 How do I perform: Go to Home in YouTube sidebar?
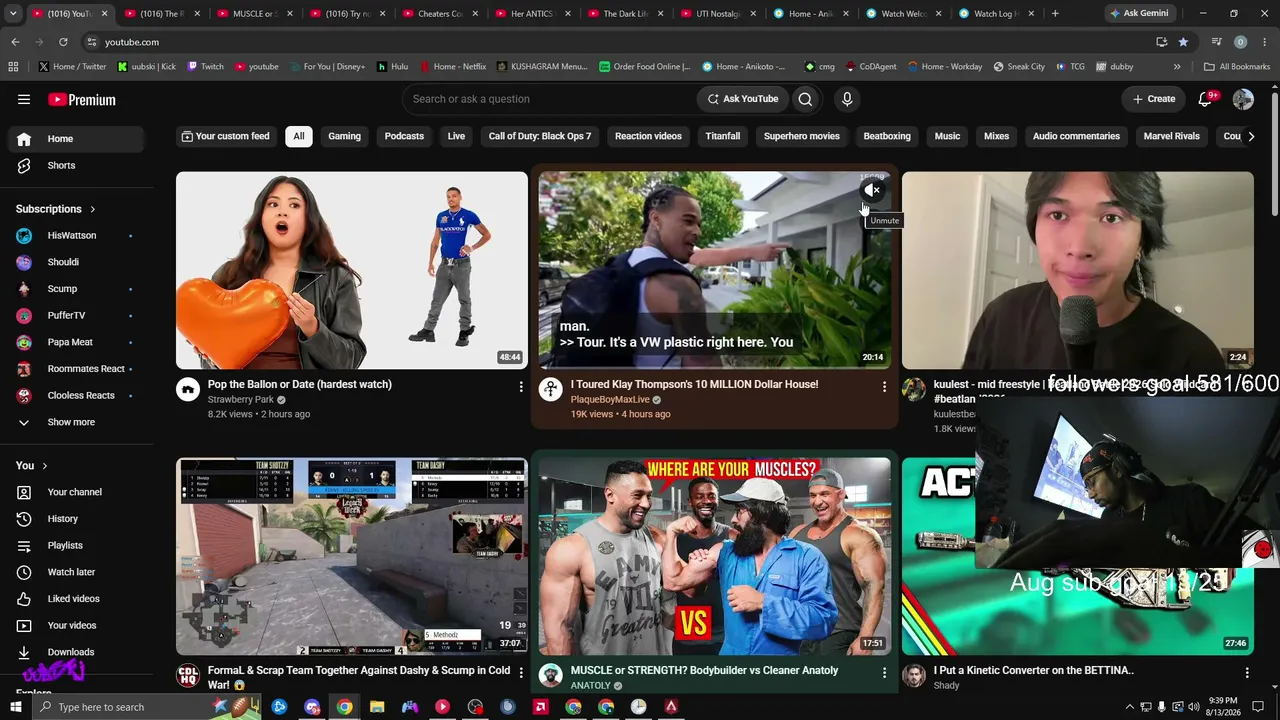(76, 139)
